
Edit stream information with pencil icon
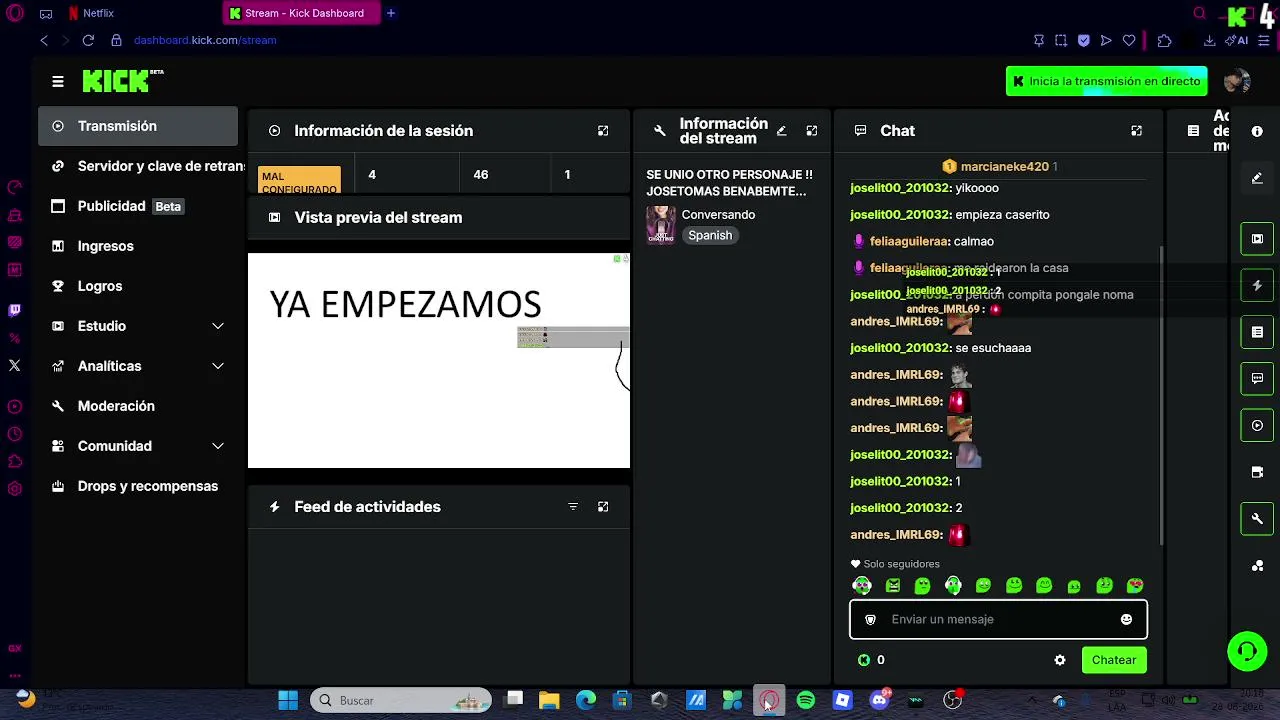pos(782,131)
